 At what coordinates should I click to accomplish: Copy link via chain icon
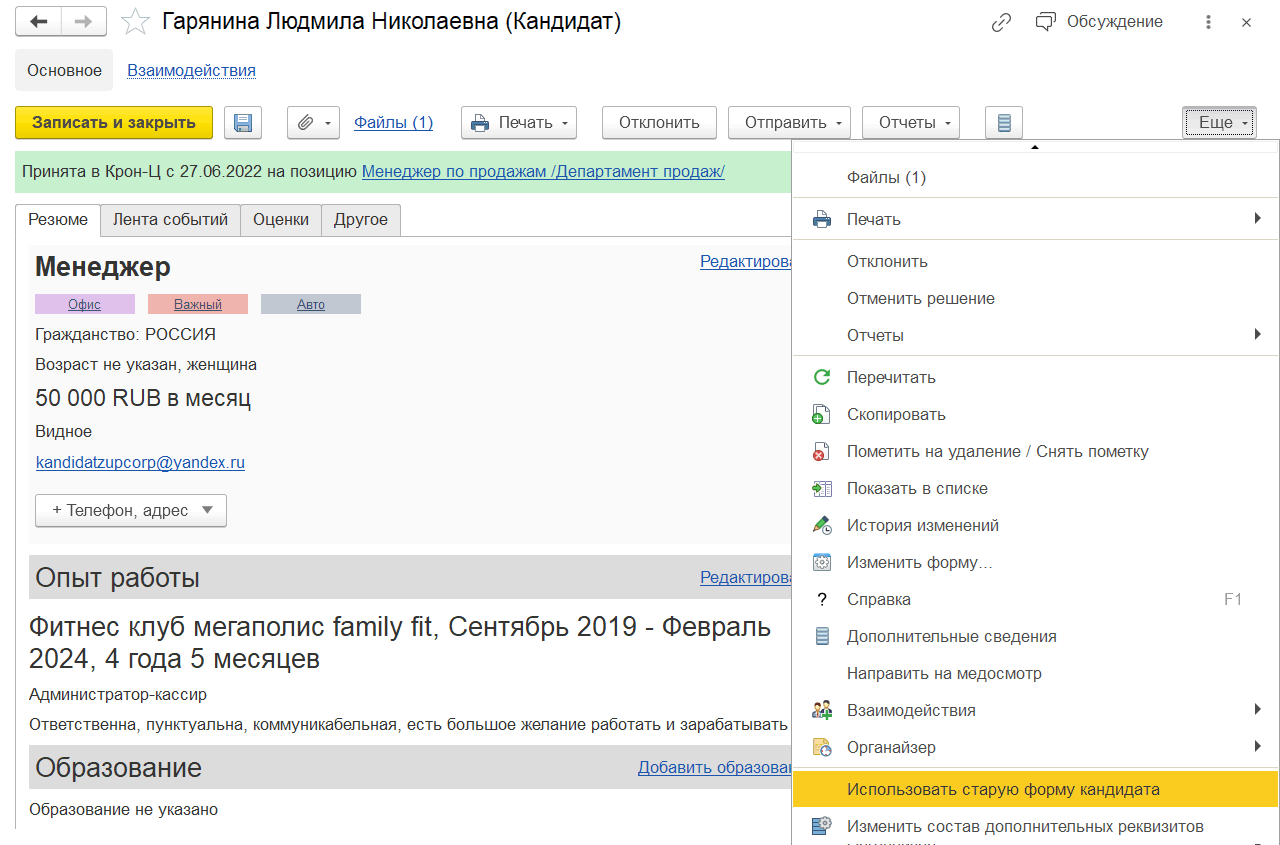[x=1001, y=22]
